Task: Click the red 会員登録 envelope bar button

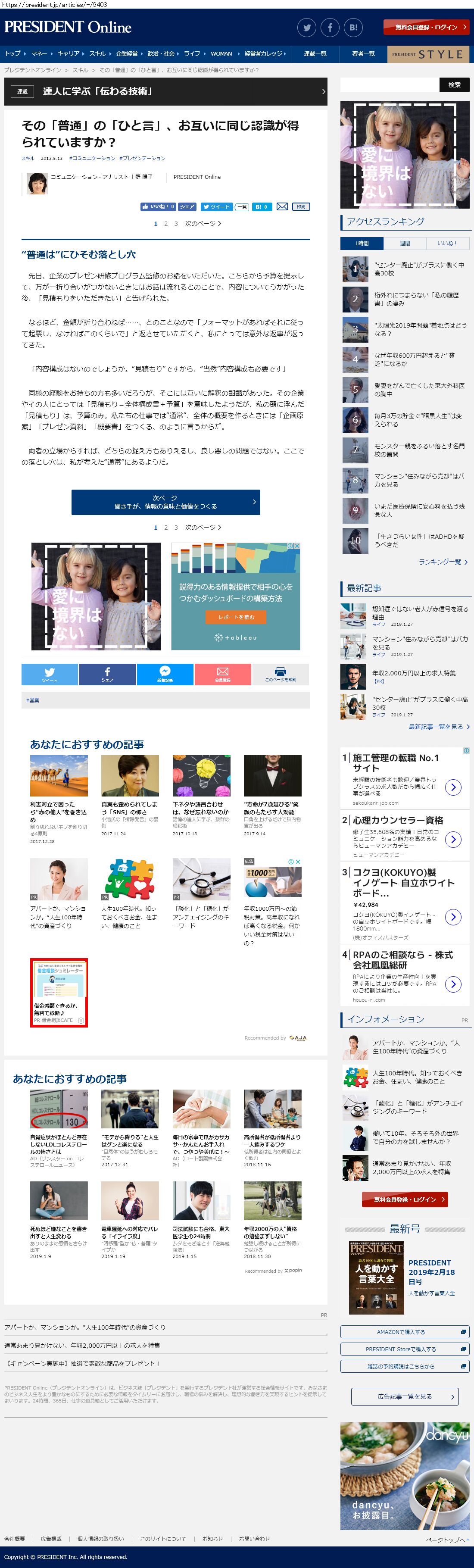Action: pyautogui.click(x=223, y=675)
